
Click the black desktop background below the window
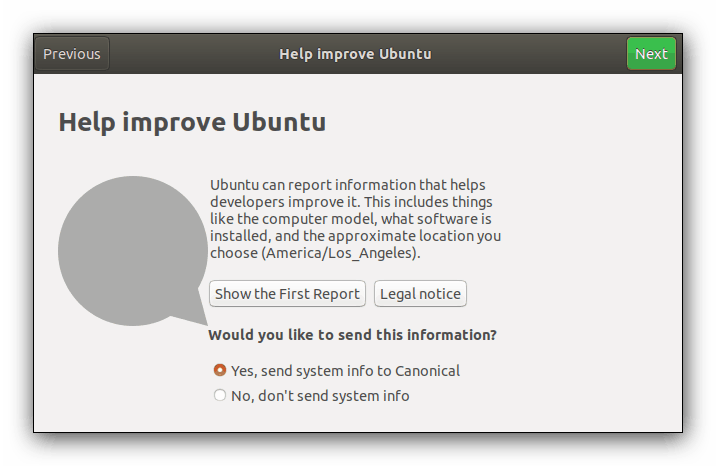click(358, 450)
